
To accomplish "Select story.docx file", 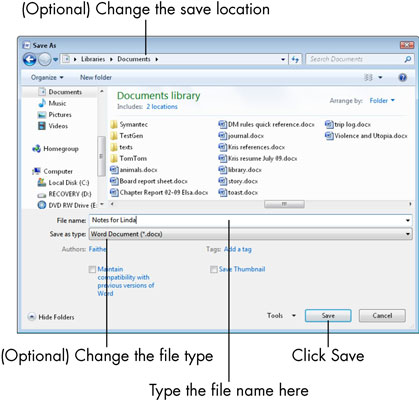I will [238, 181].
